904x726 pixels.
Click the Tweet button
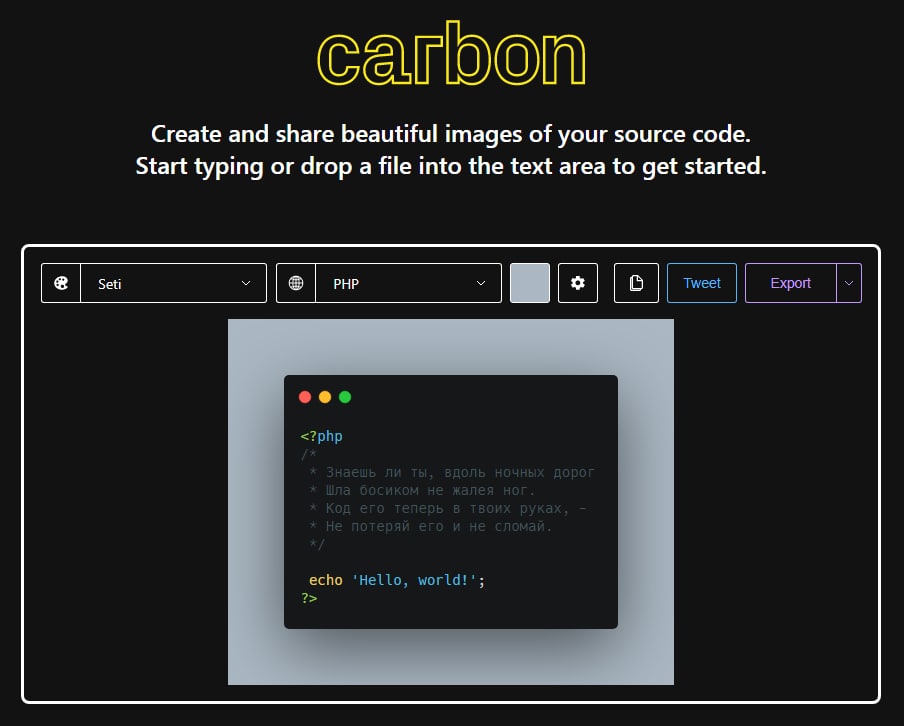pyautogui.click(x=702, y=283)
